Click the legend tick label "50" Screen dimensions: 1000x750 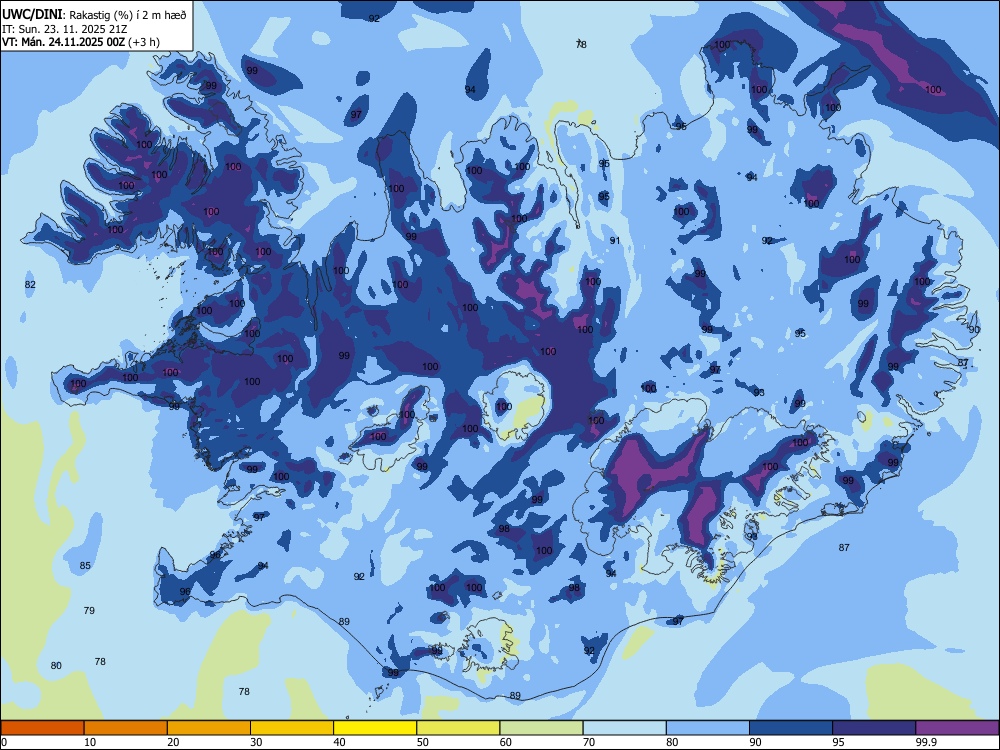coord(423,742)
